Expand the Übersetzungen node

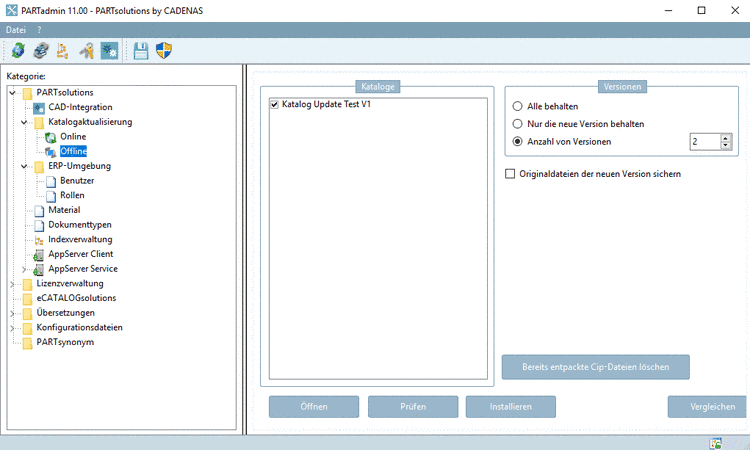pos(12,314)
